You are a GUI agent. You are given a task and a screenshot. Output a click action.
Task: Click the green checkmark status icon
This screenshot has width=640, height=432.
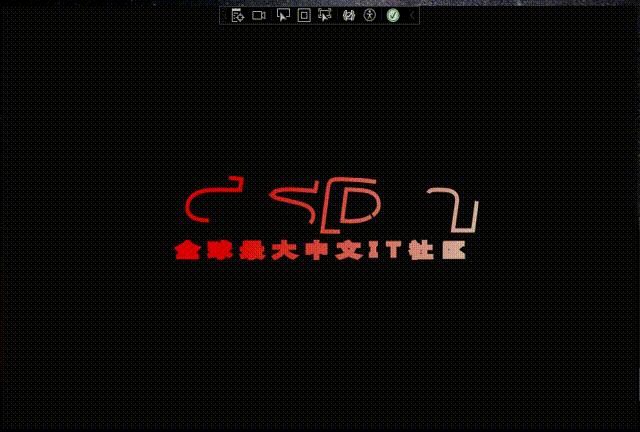pos(393,16)
